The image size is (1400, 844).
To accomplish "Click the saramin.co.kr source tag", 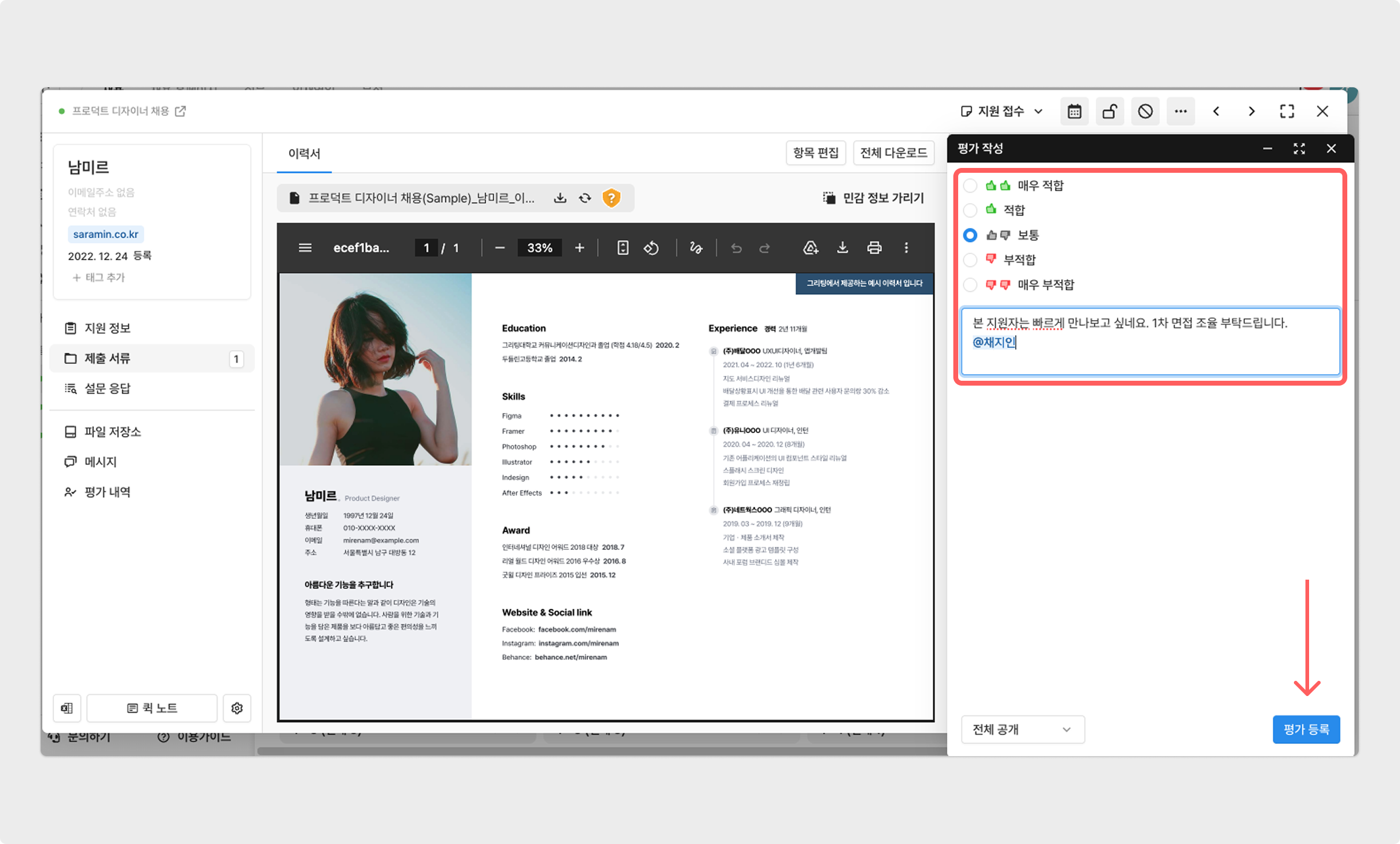I will [105, 234].
